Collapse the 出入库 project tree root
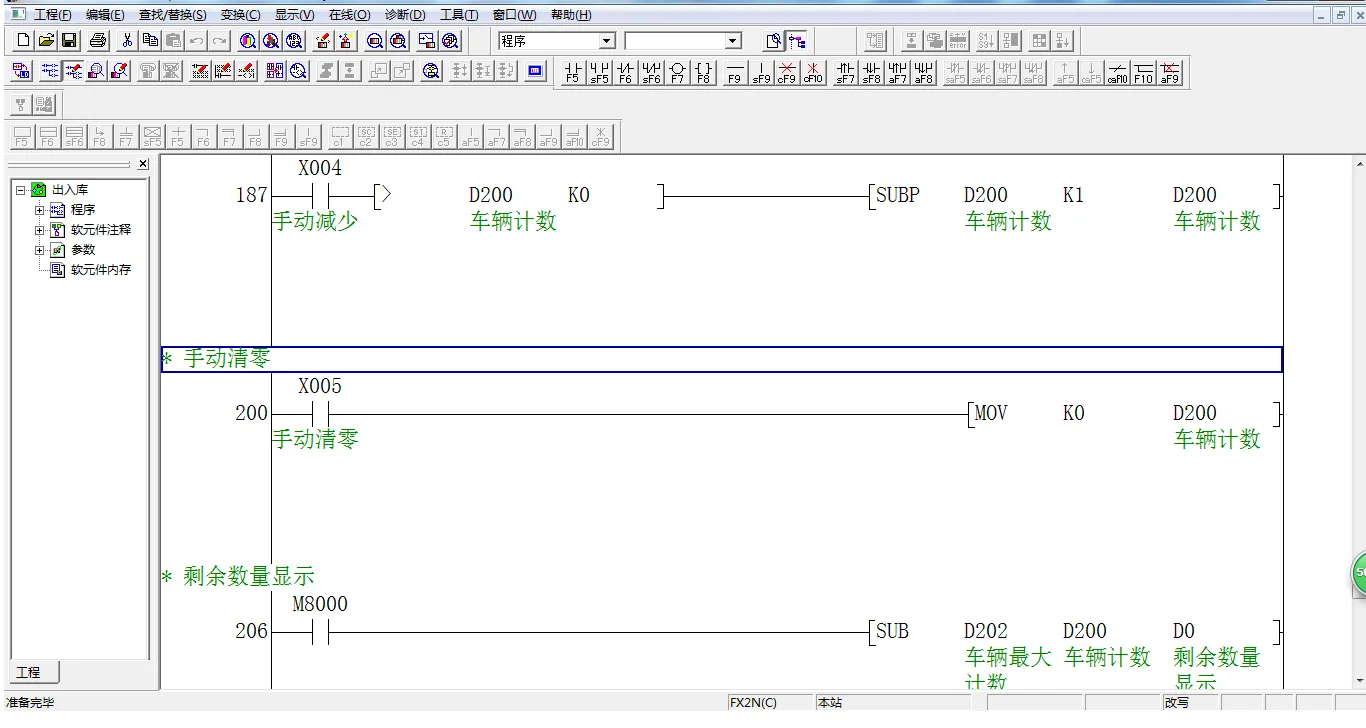 pyautogui.click(x=20, y=189)
